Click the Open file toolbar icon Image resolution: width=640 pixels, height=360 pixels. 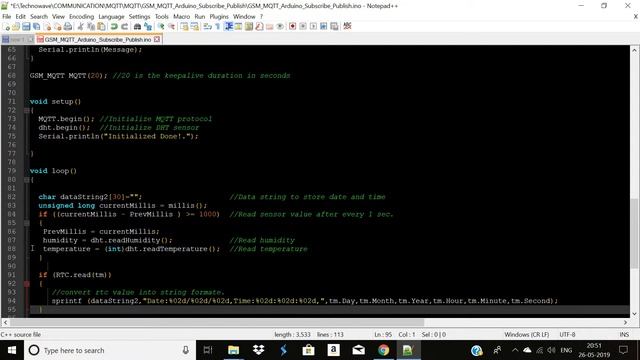coord(16,27)
